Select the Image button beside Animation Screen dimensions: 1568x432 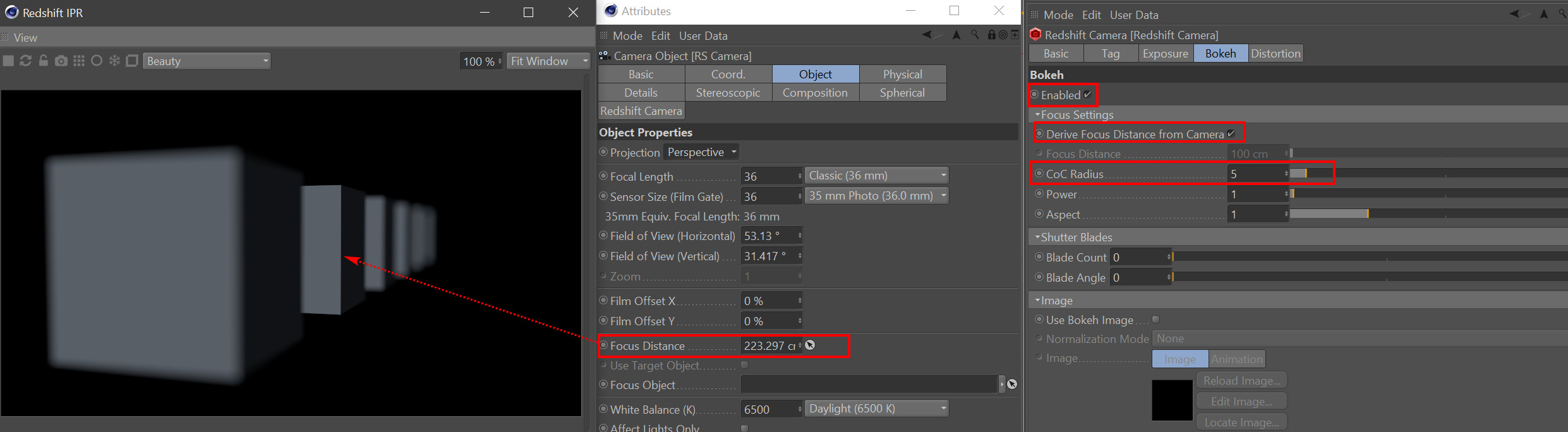coord(1180,359)
